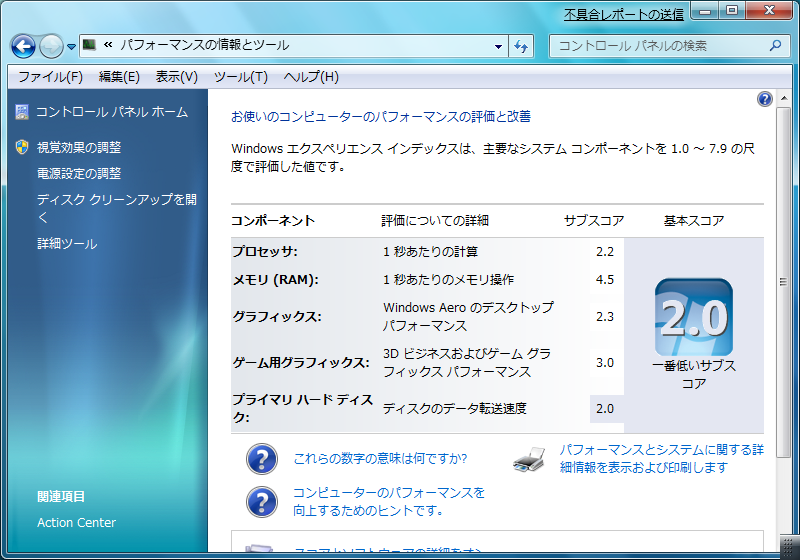Click the address bar refresh button
Viewport: 800px width, 560px height.
(x=521, y=46)
